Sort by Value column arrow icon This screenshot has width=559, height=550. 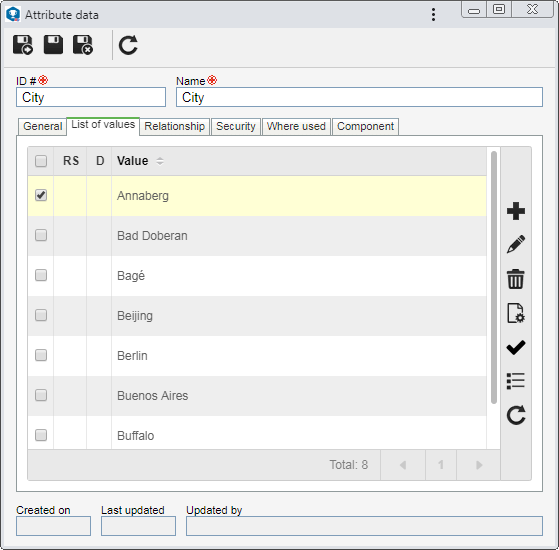click(x=160, y=161)
